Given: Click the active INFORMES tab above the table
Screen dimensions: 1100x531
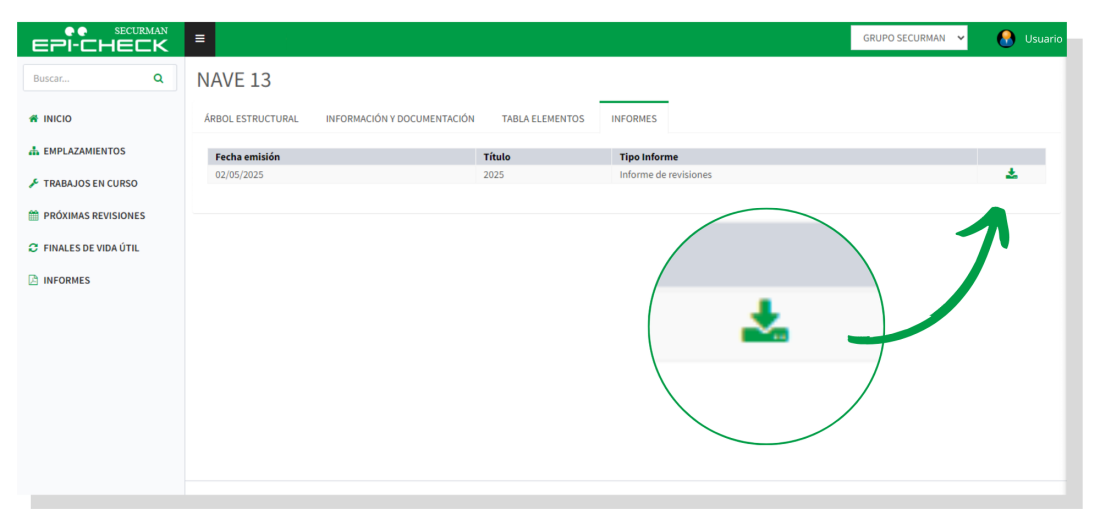Looking at the screenshot, I should (634, 119).
